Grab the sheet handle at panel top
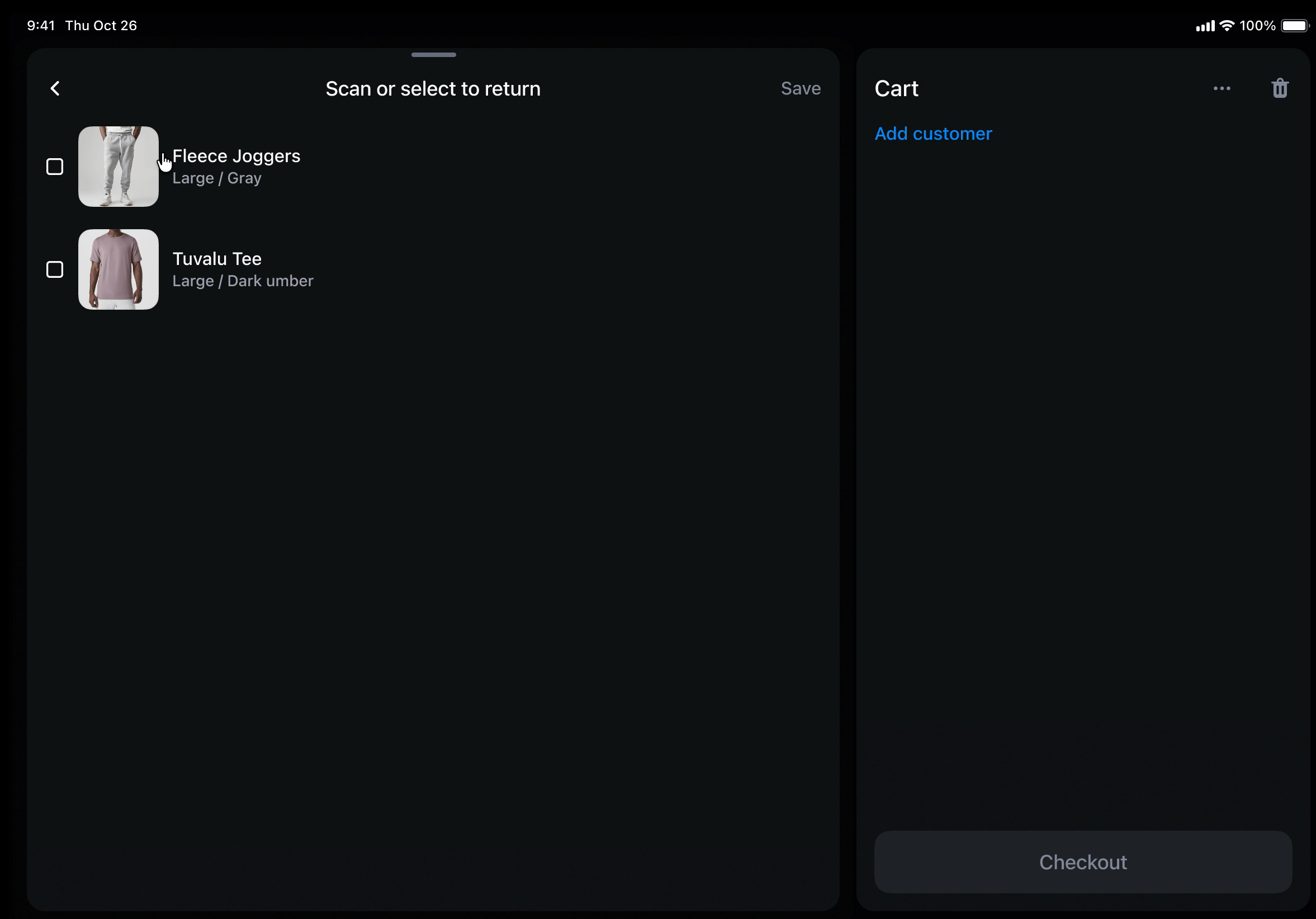Screen dimensions: 1316x919 click(x=433, y=55)
